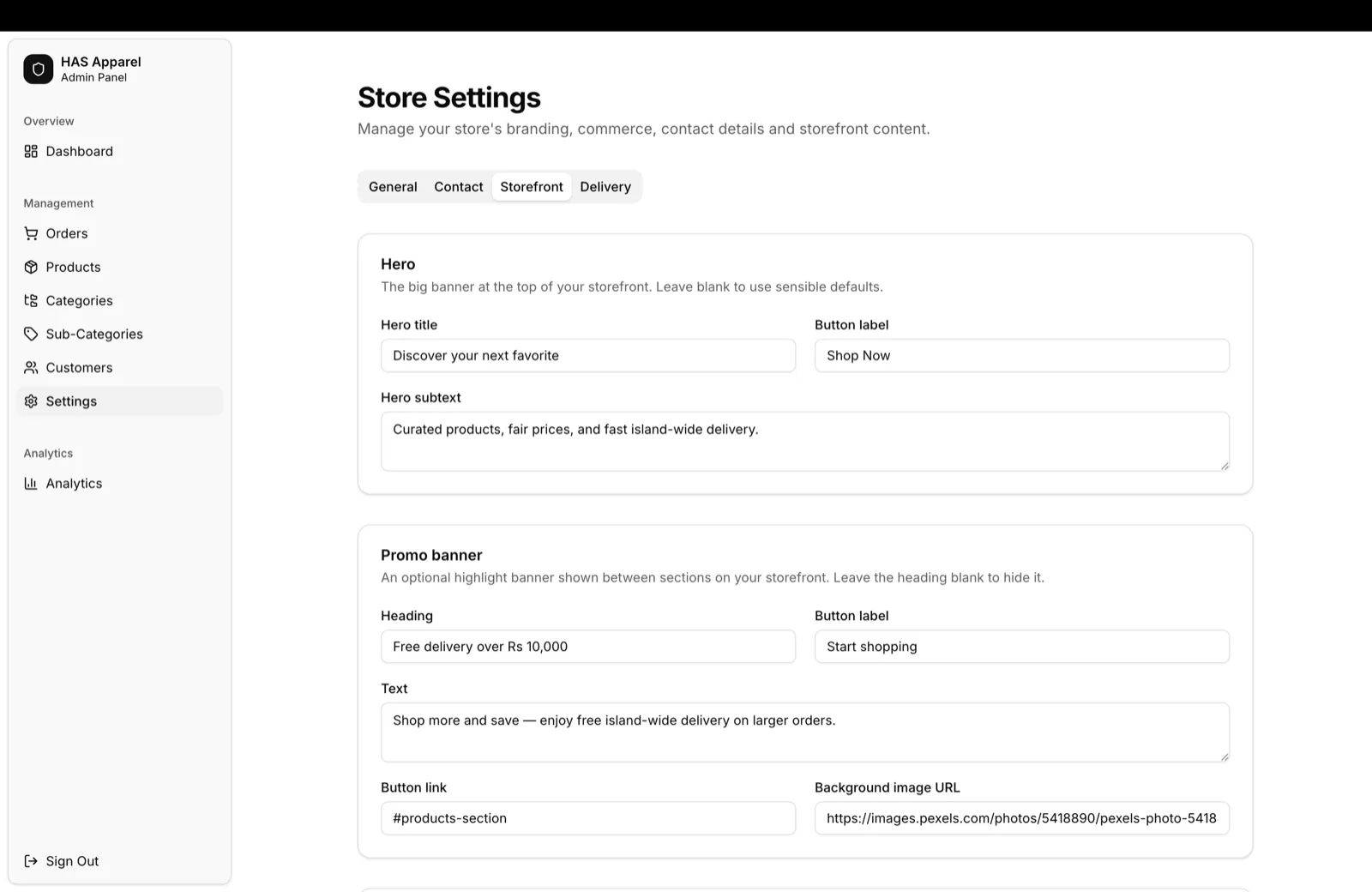Click the Hero Button label field with Shop Now
The height and width of the screenshot is (892, 1372).
pyautogui.click(x=1022, y=356)
